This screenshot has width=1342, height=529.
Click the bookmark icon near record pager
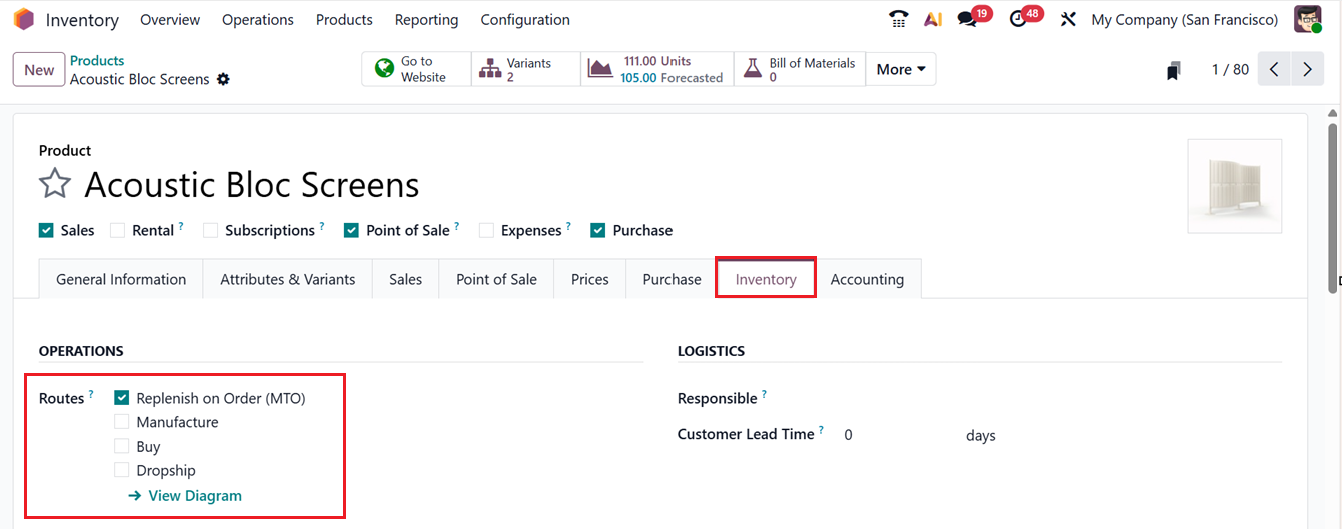(x=1173, y=70)
